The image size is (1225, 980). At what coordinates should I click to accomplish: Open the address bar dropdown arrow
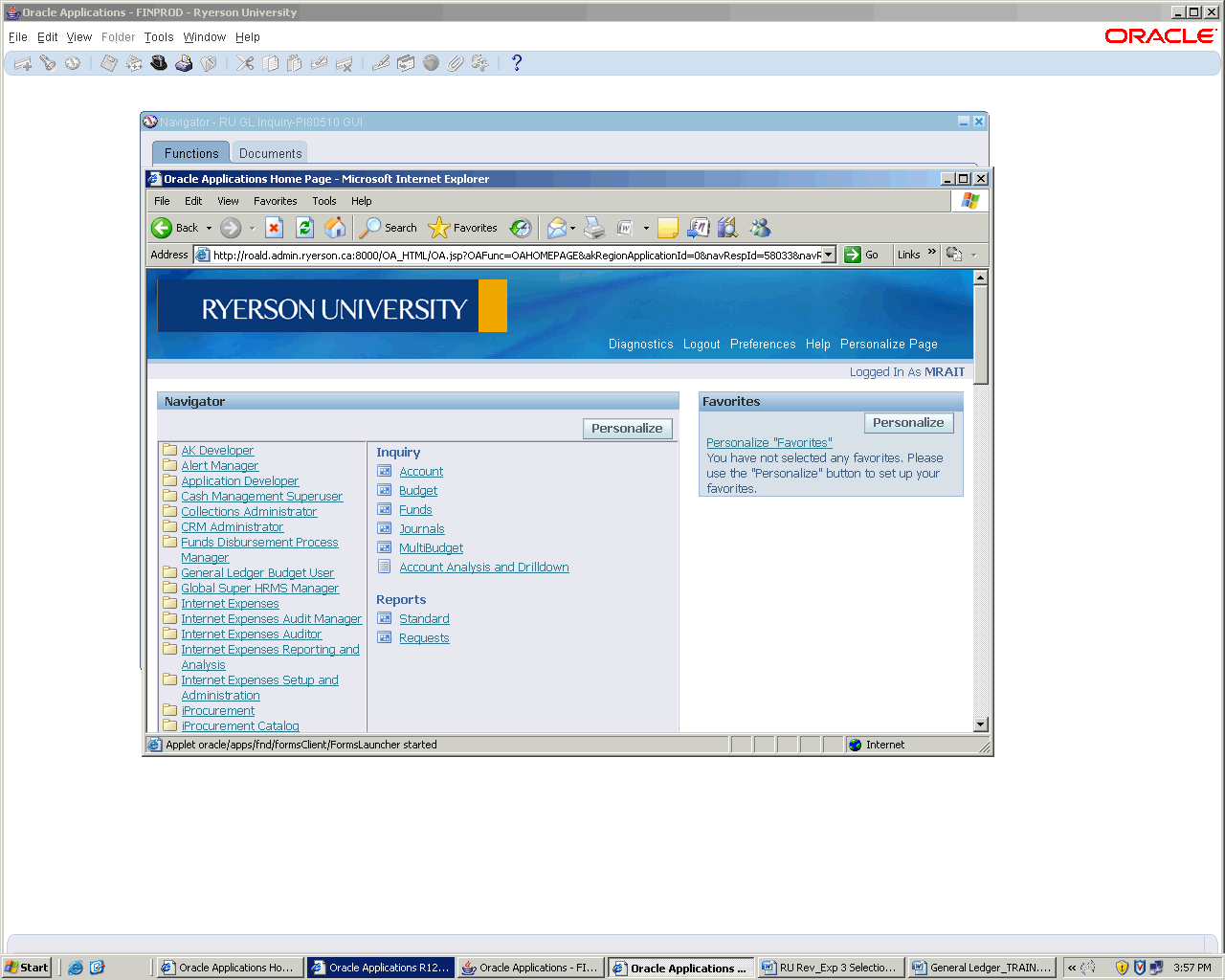(x=829, y=255)
